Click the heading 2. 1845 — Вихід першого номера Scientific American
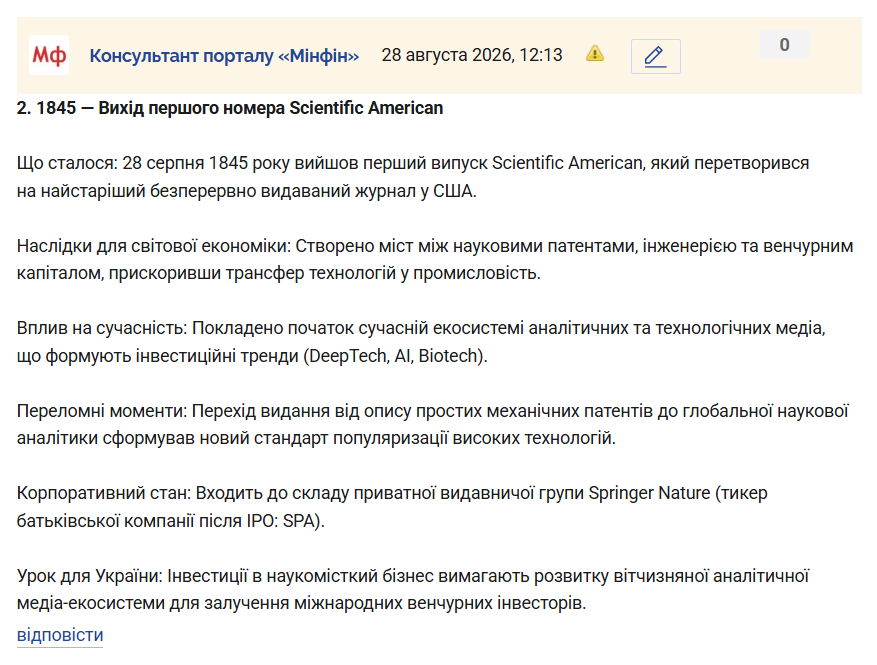877x665 pixels. point(230,107)
